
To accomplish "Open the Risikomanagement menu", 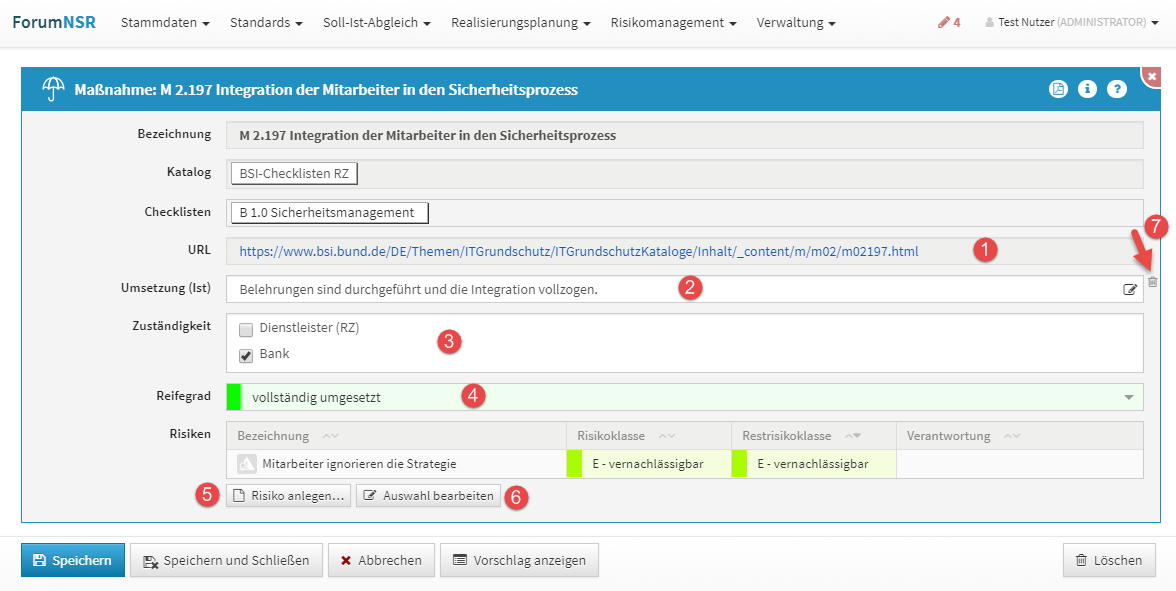I will point(673,22).
